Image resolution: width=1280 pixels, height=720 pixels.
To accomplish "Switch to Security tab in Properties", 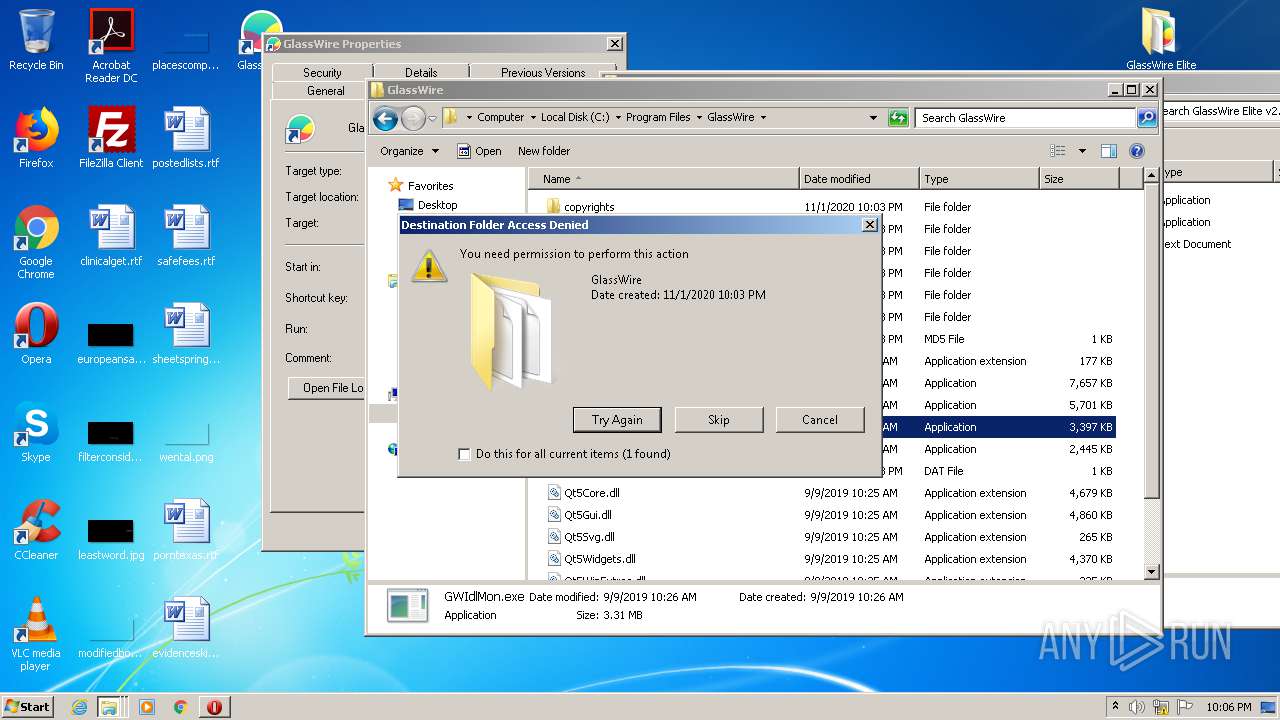I will click(x=322, y=72).
